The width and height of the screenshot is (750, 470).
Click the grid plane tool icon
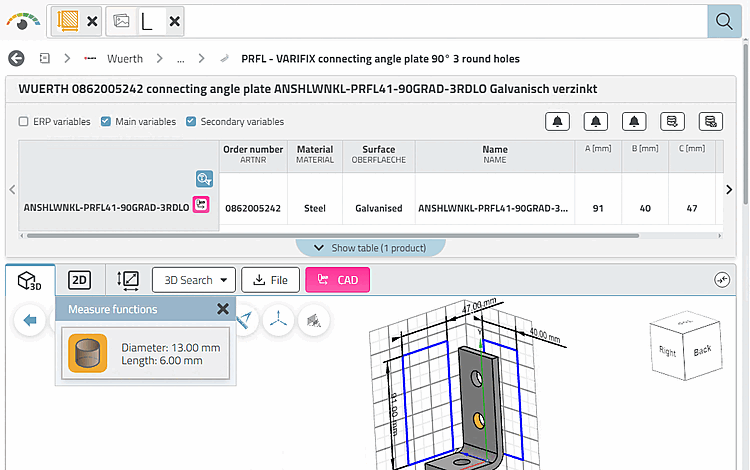[x=314, y=320]
